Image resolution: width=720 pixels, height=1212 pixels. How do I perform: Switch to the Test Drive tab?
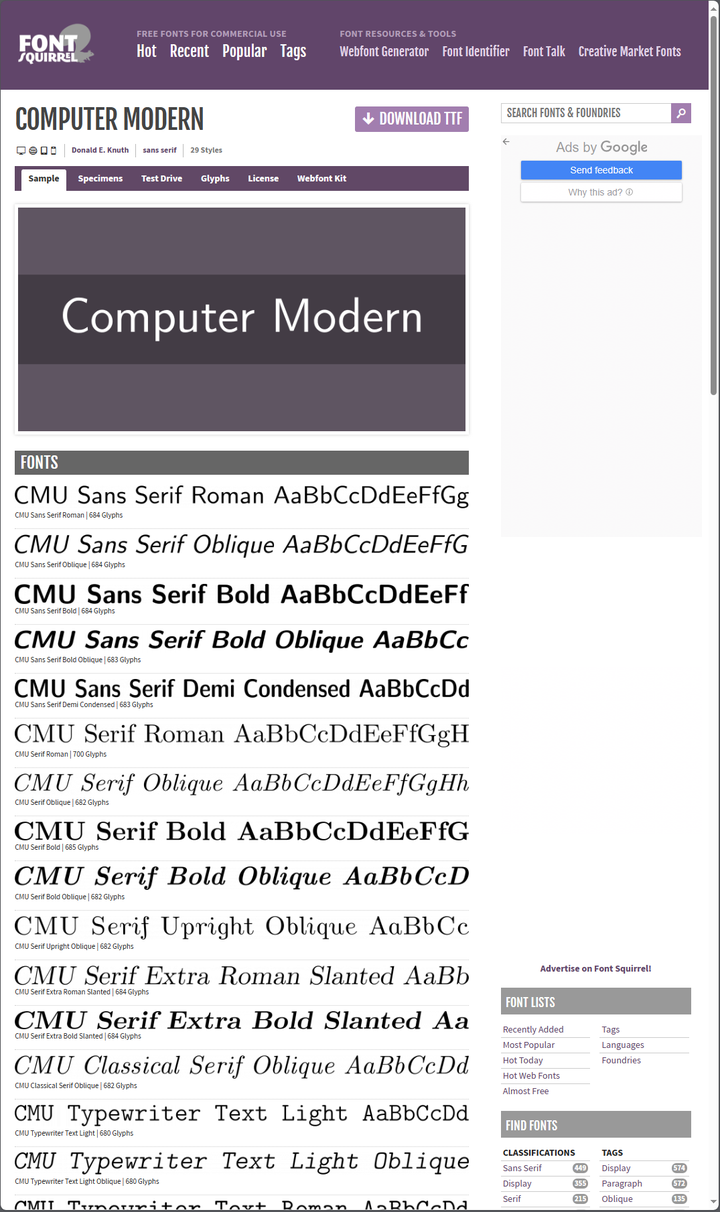click(x=161, y=178)
